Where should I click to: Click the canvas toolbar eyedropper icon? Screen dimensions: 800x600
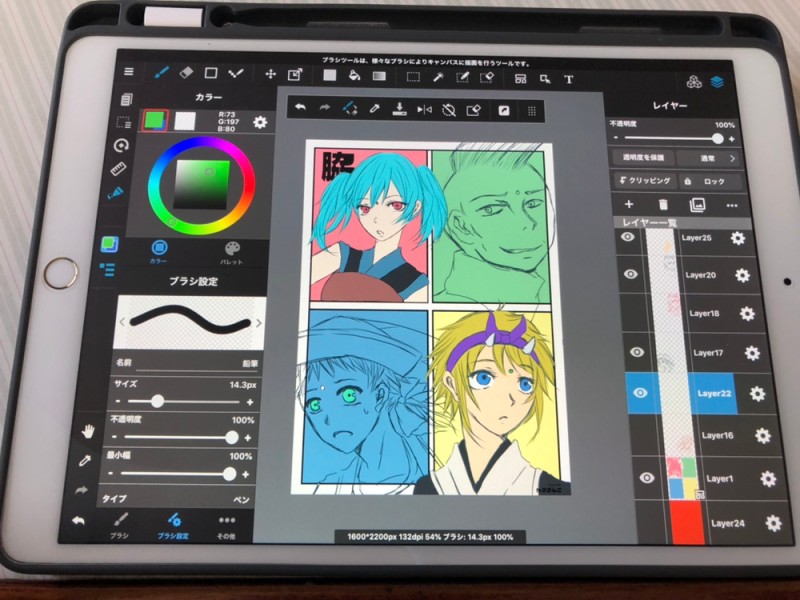[374, 109]
